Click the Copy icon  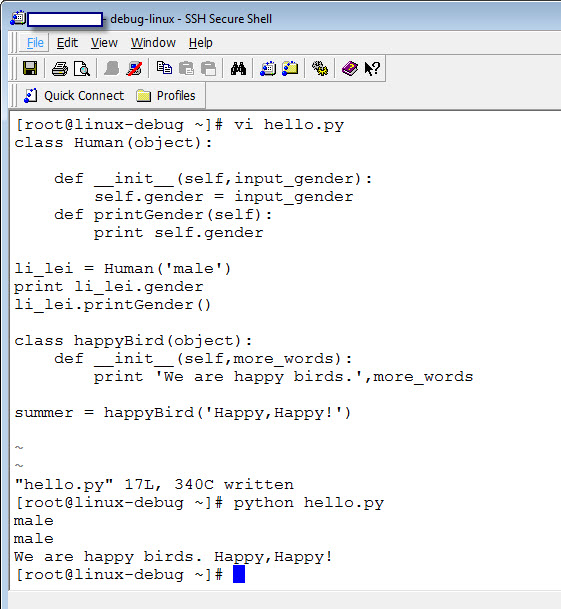pyautogui.click(x=164, y=68)
